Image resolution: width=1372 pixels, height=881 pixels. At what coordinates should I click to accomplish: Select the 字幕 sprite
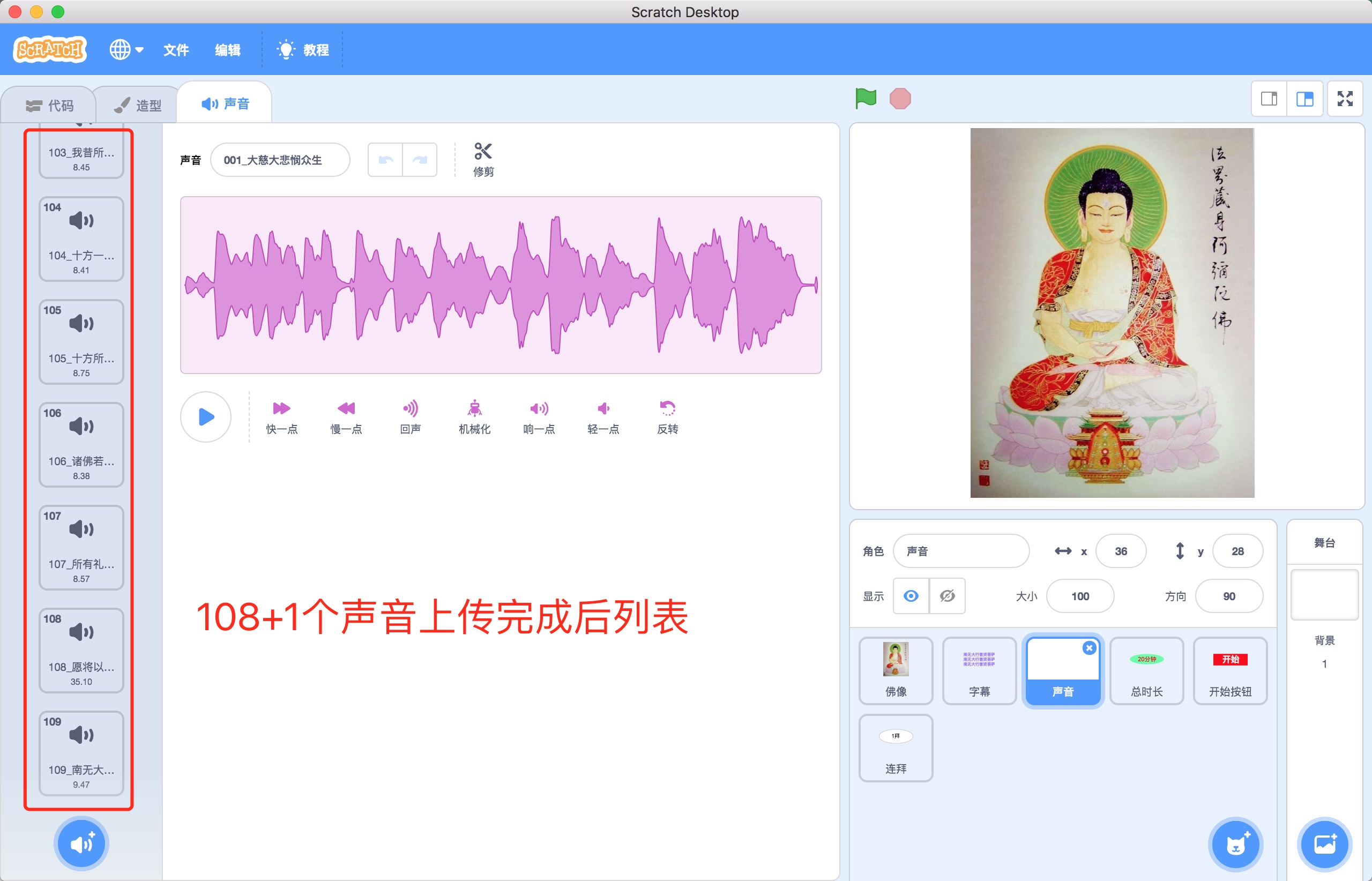[979, 670]
